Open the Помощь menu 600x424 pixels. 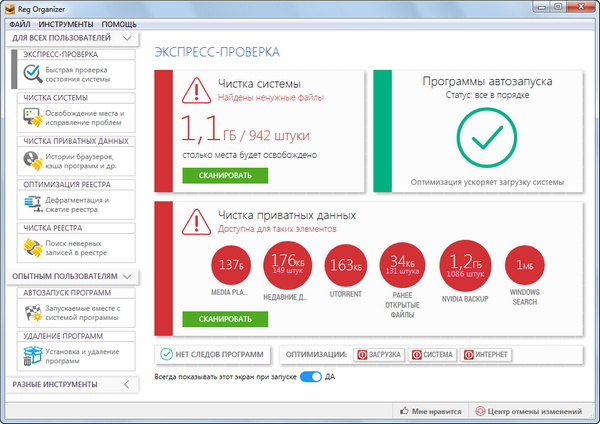coord(120,22)
